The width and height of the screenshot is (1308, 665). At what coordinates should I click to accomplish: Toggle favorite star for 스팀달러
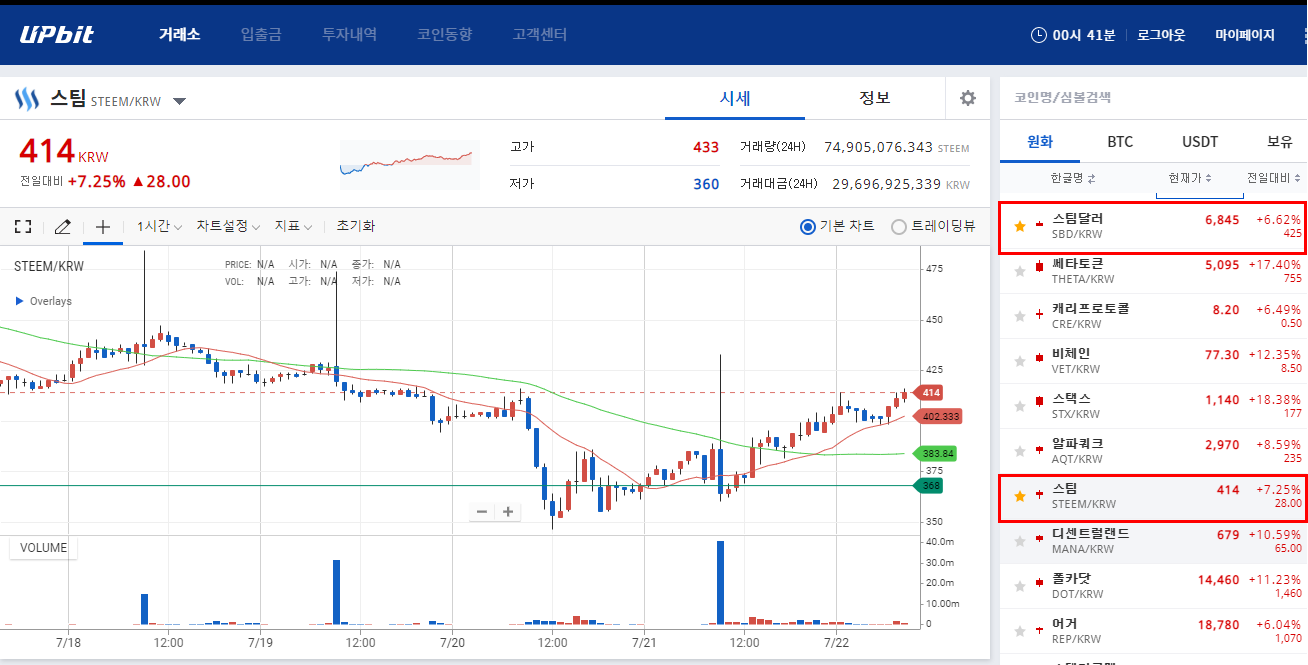tap(1020, 226)
